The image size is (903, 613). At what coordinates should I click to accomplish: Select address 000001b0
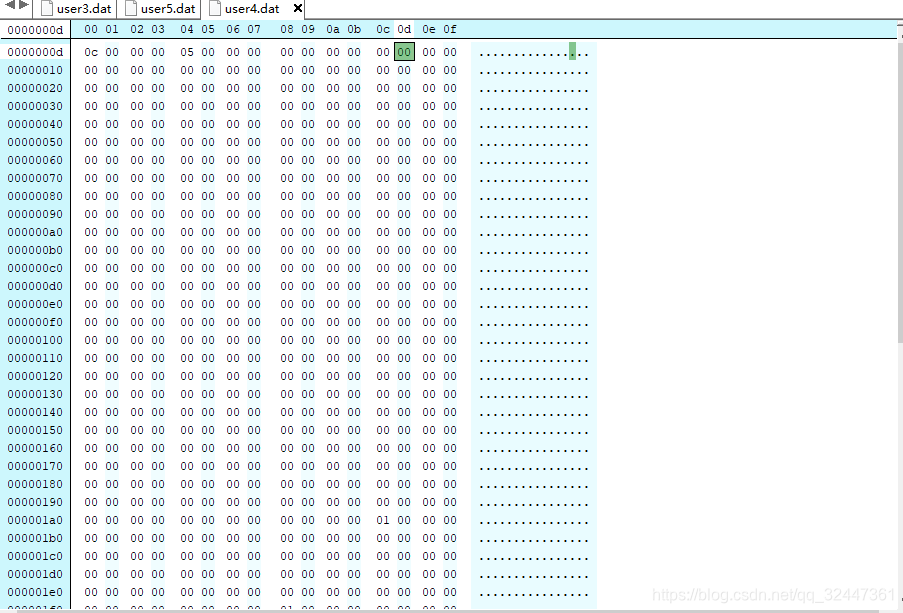tap(35, 538)
